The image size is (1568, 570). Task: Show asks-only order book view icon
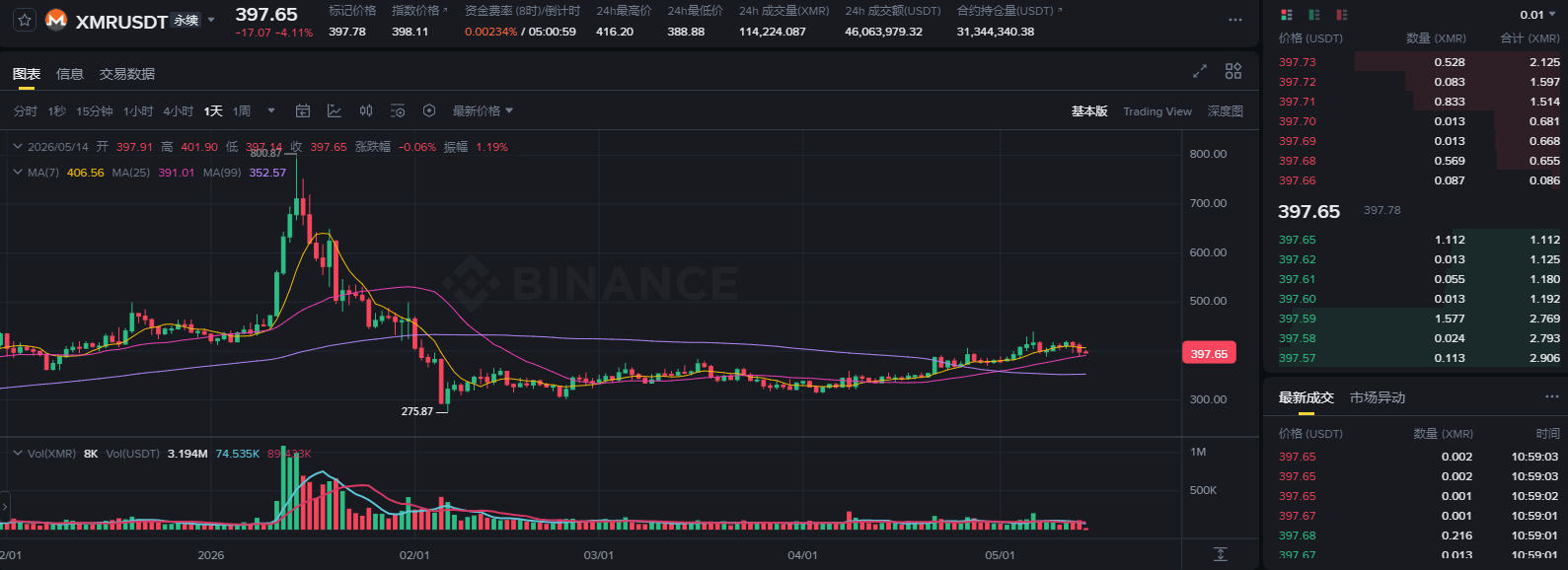(x=1341, y=15)
